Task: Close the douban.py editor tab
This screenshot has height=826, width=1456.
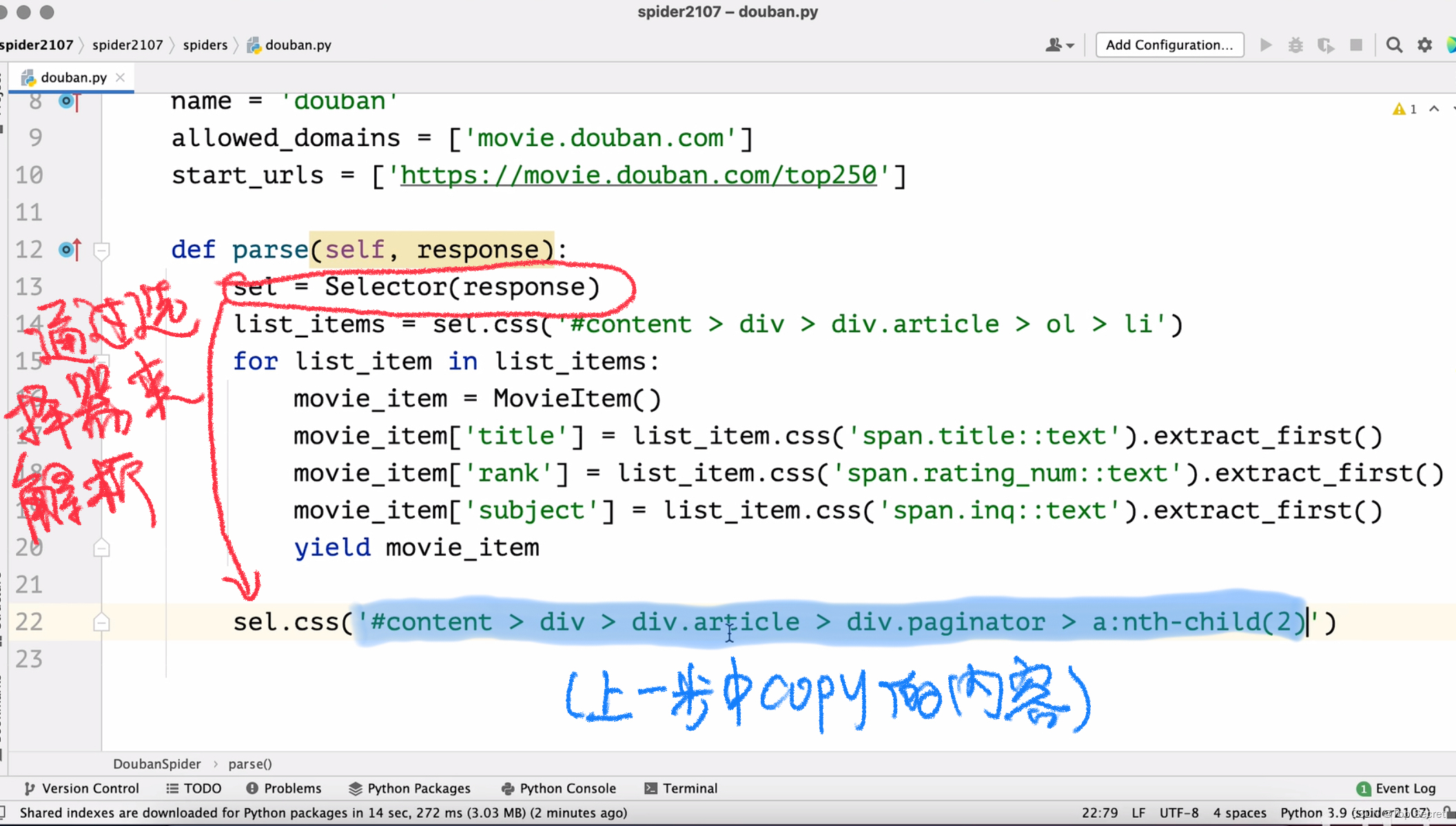Action: coord(121,77)
